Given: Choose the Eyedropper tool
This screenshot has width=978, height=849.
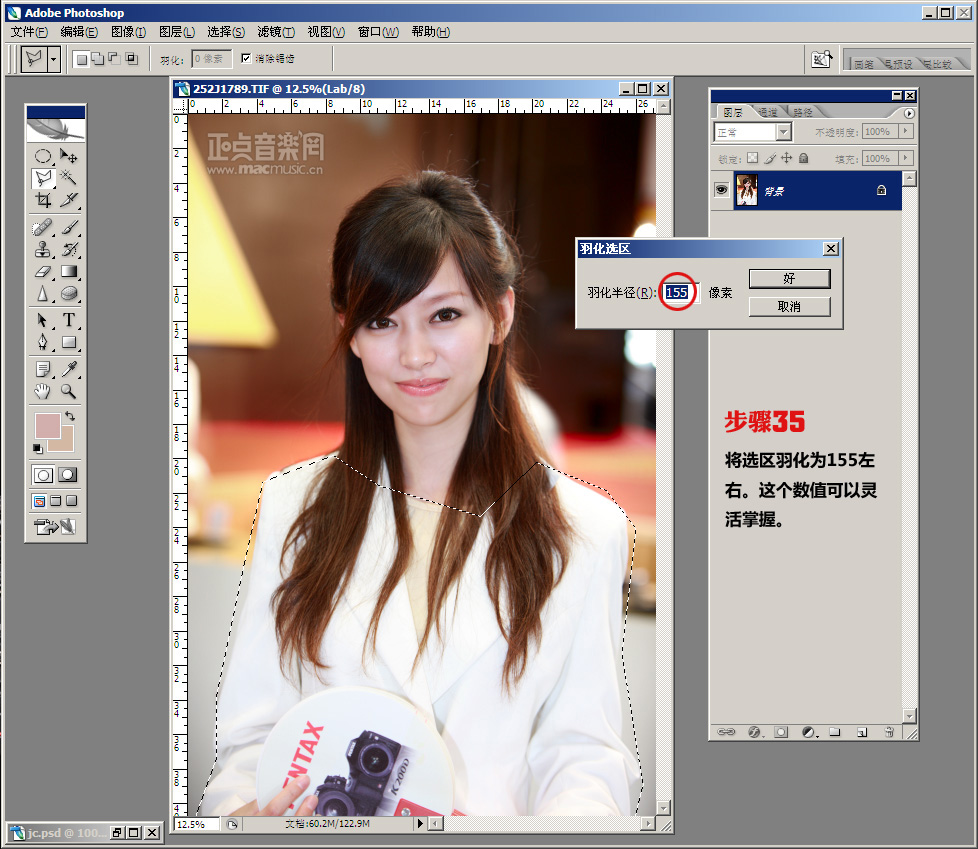Looking at the screenshot, I should [69, 369].
